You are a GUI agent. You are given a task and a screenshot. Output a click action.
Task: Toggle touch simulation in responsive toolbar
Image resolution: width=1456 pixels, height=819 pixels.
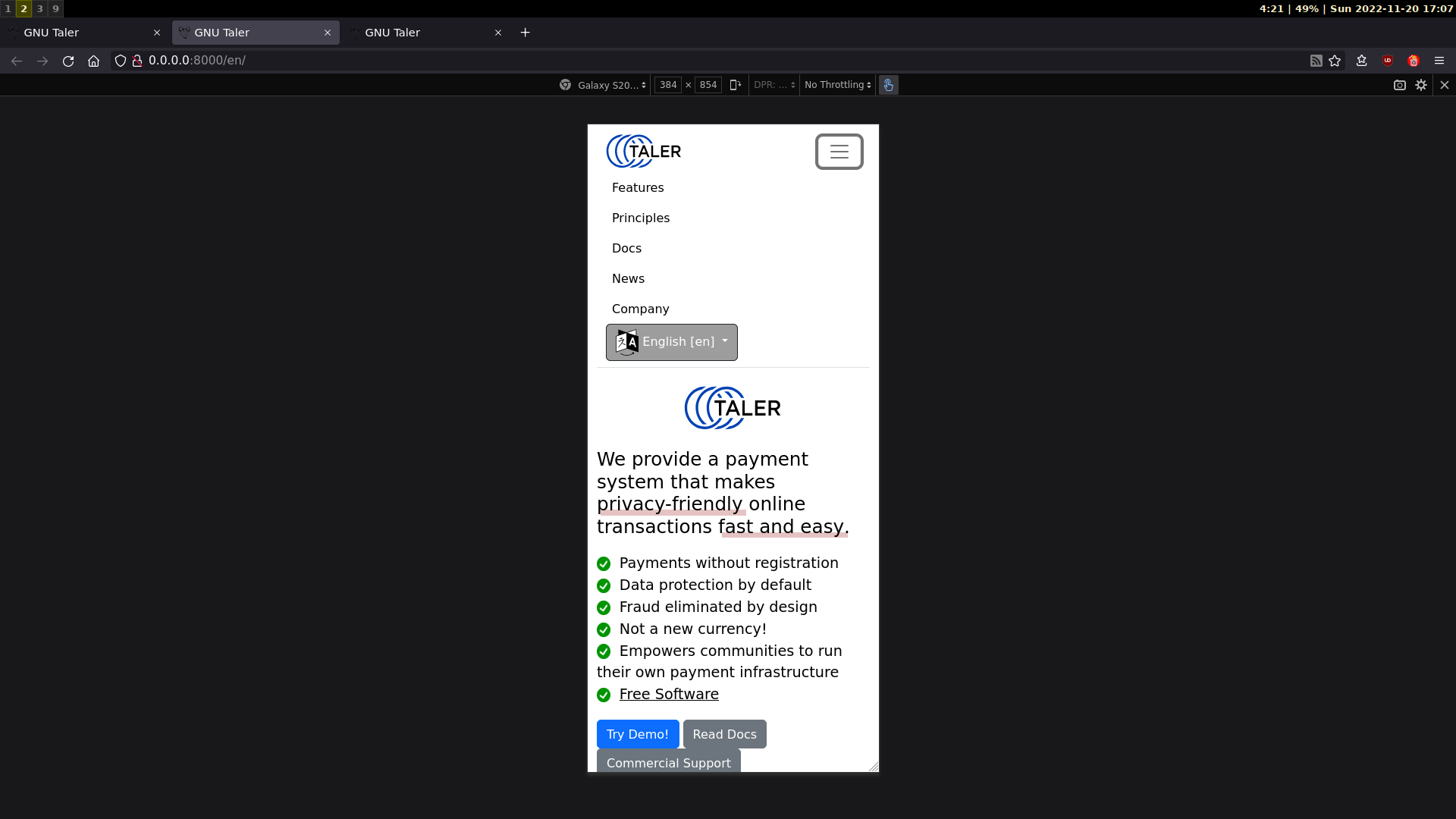tap(888, 85)
